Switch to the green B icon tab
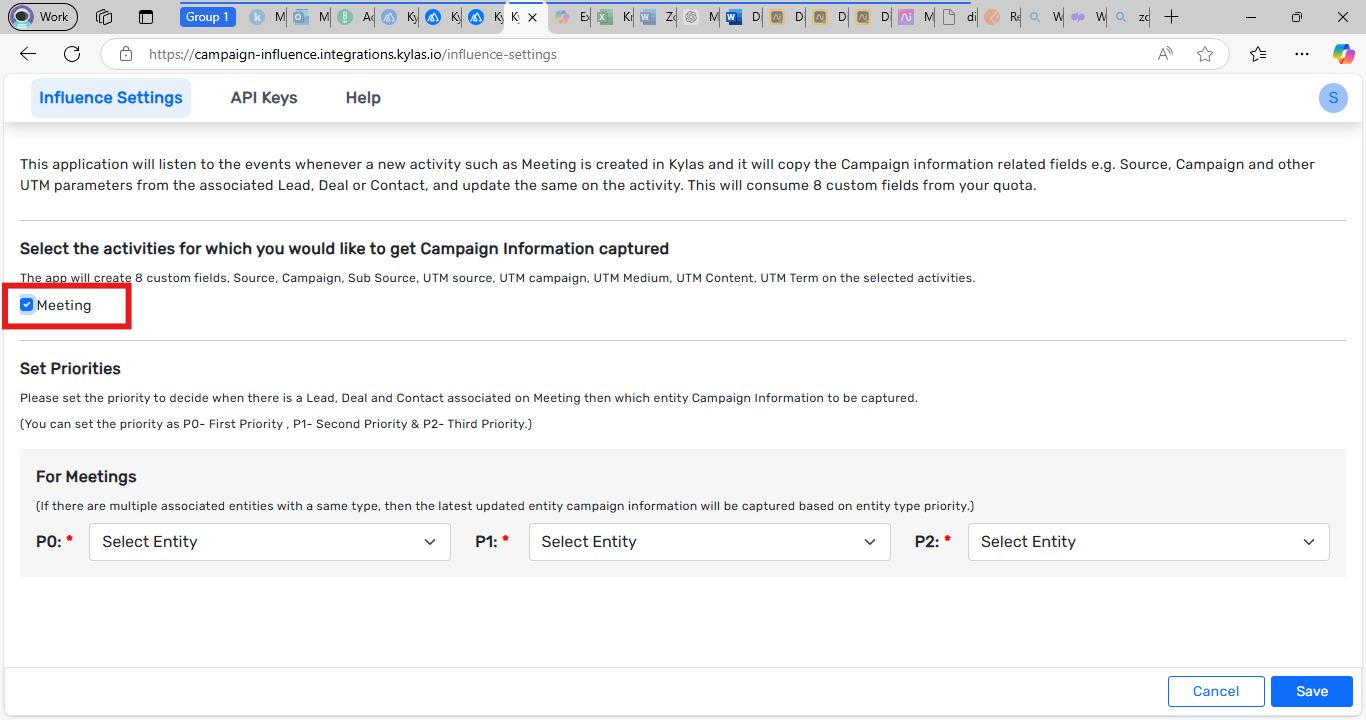This screenshot has height=720, width=1366. tap(355, 17)
